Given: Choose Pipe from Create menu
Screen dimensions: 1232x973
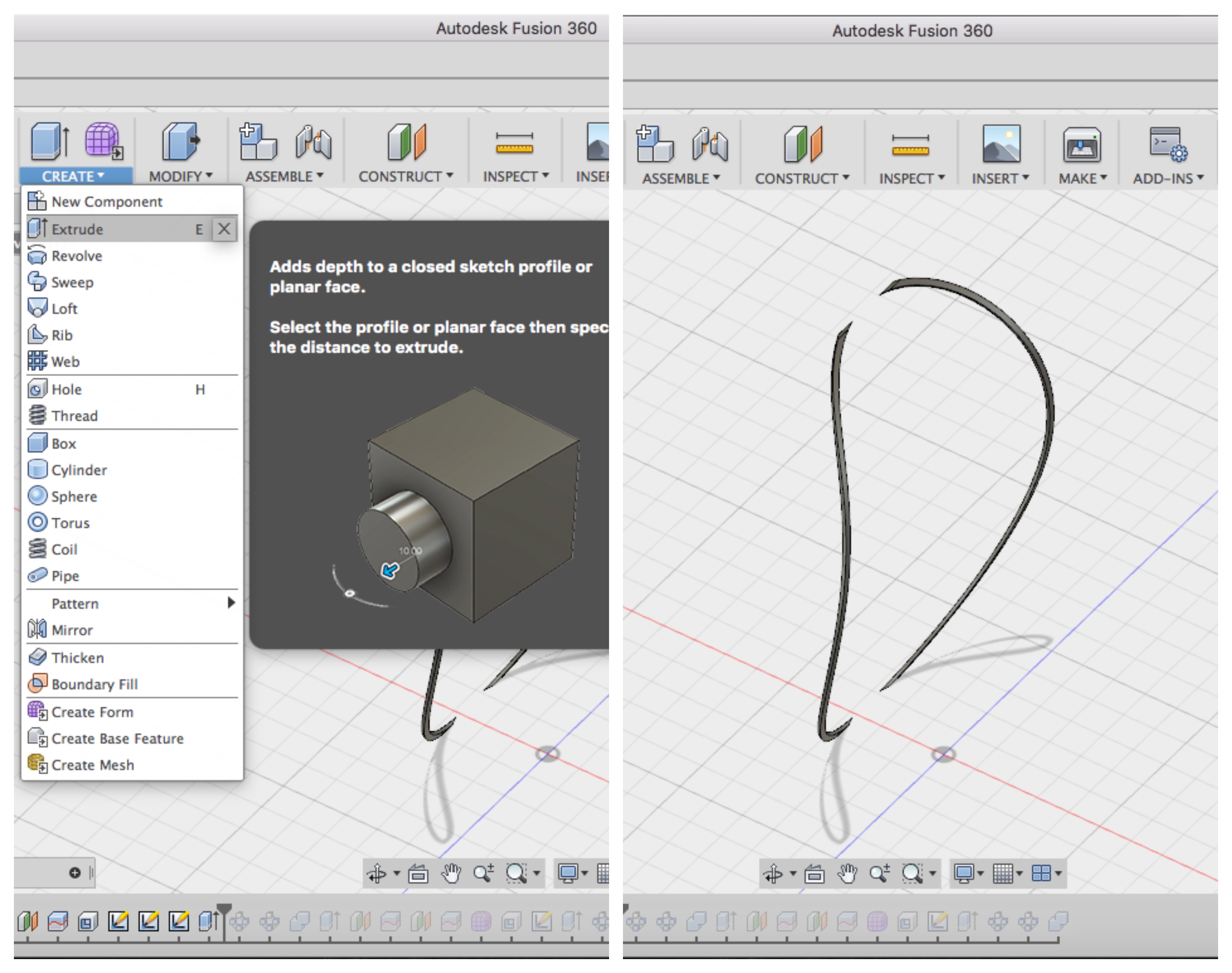Looking at the screenshot, I should tap(132, 576).
